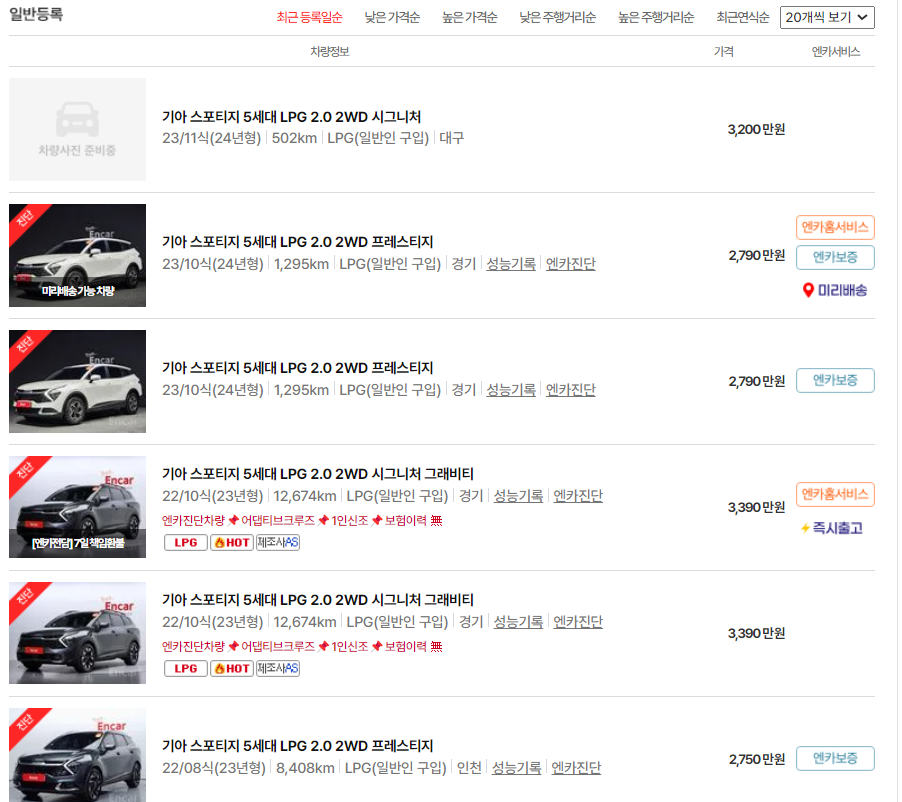Open white Sportage thumbnail without delivery label

(x=77, y=381)
